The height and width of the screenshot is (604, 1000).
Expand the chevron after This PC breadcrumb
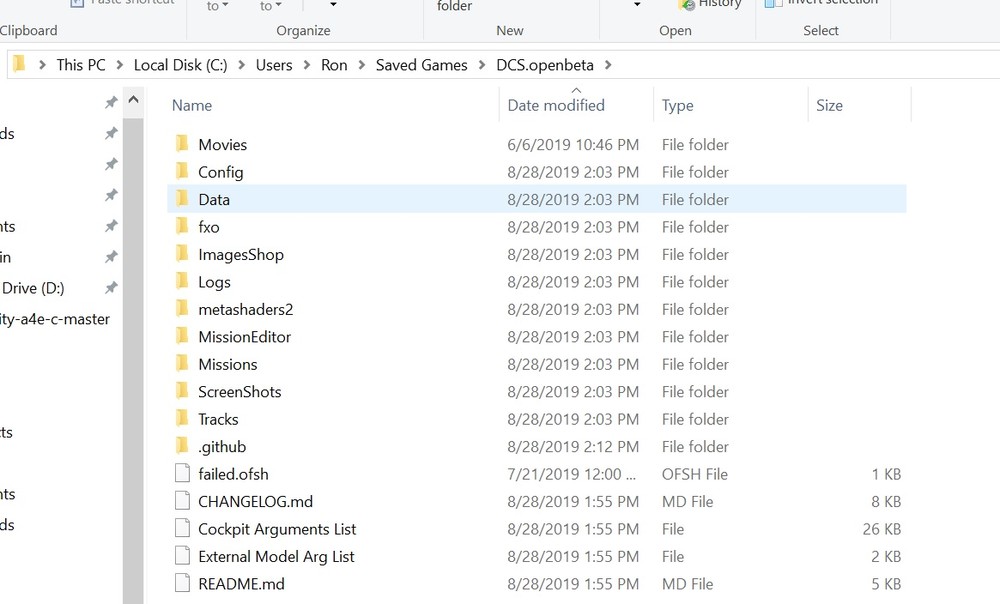120,65
